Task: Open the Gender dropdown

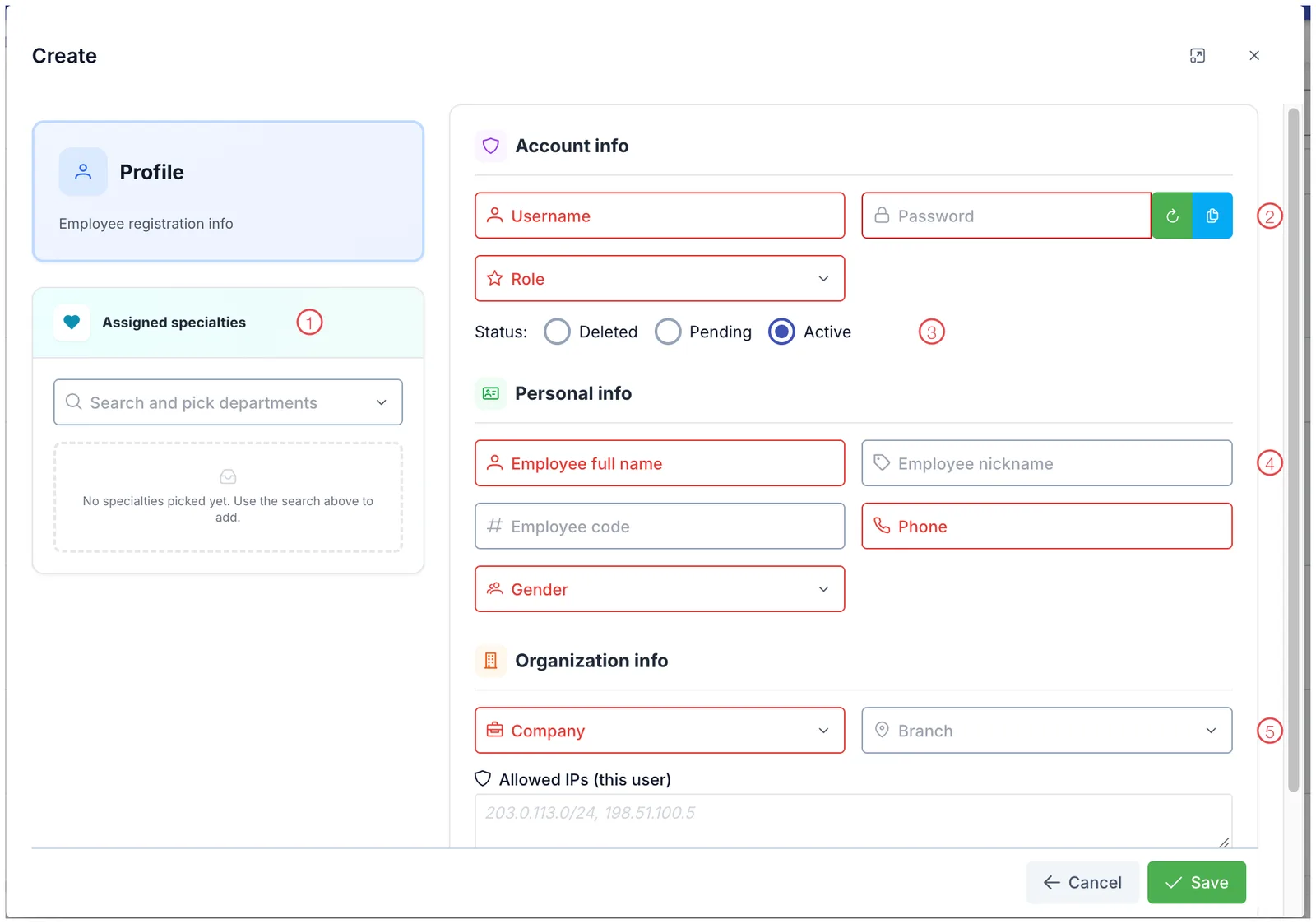Action: click(660, 589)
